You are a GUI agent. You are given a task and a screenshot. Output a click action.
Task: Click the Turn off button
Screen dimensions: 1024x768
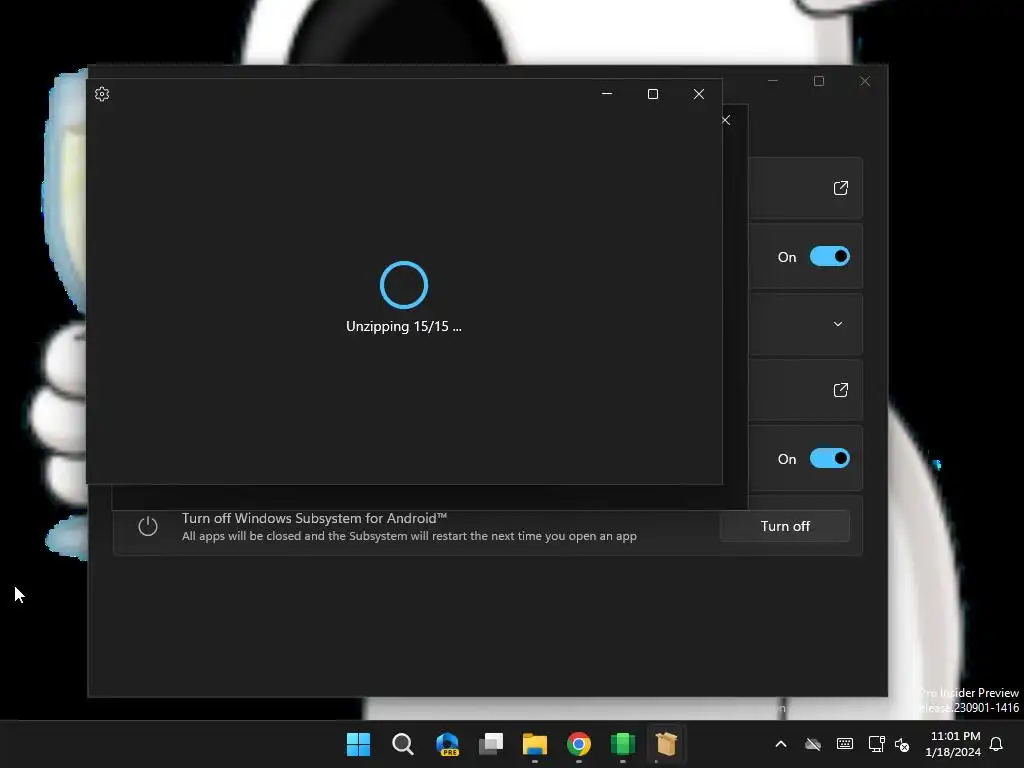tap(785, 526)
